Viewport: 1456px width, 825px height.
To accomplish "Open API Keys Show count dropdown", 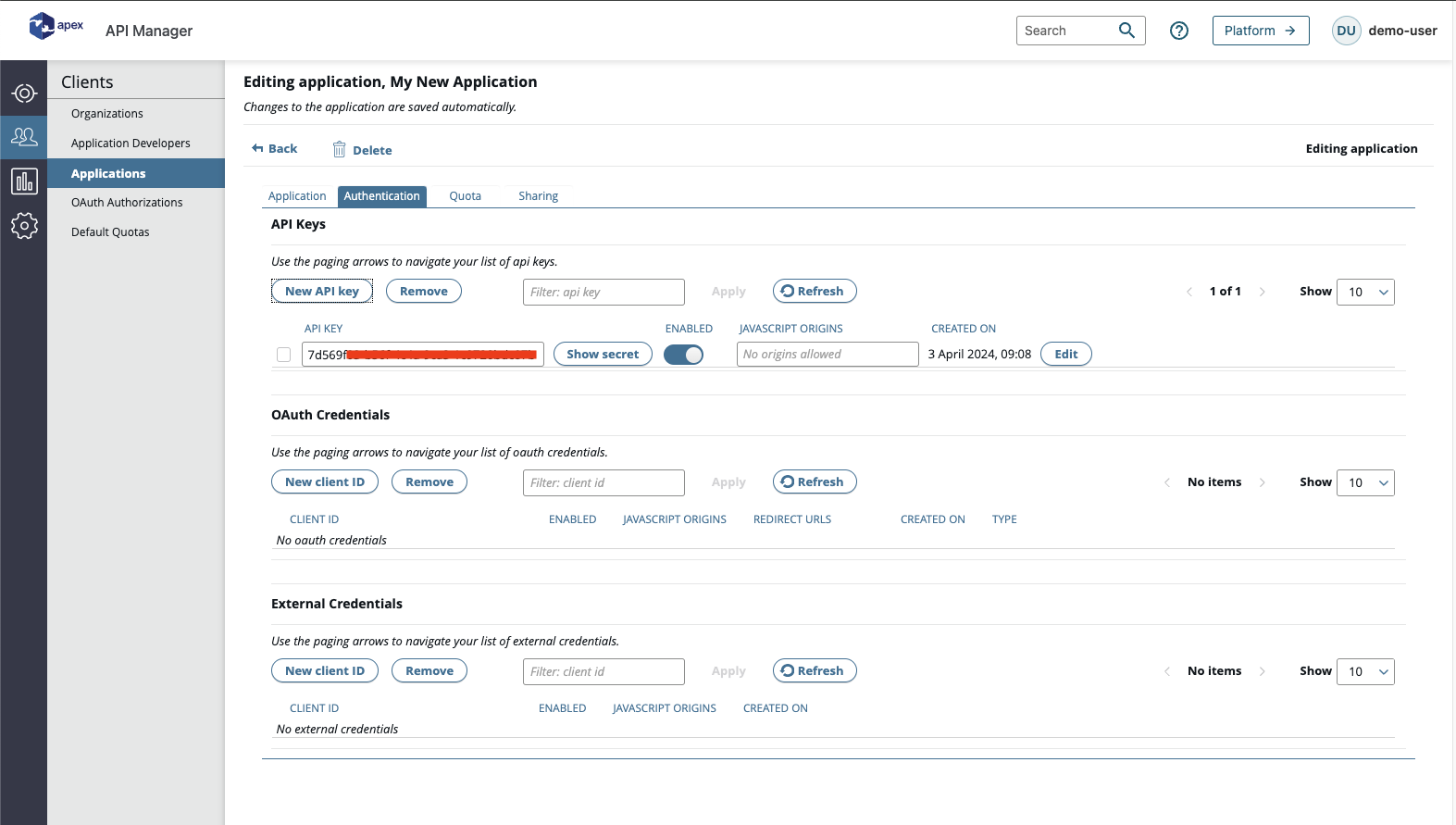I will [x=1365, y=292].
